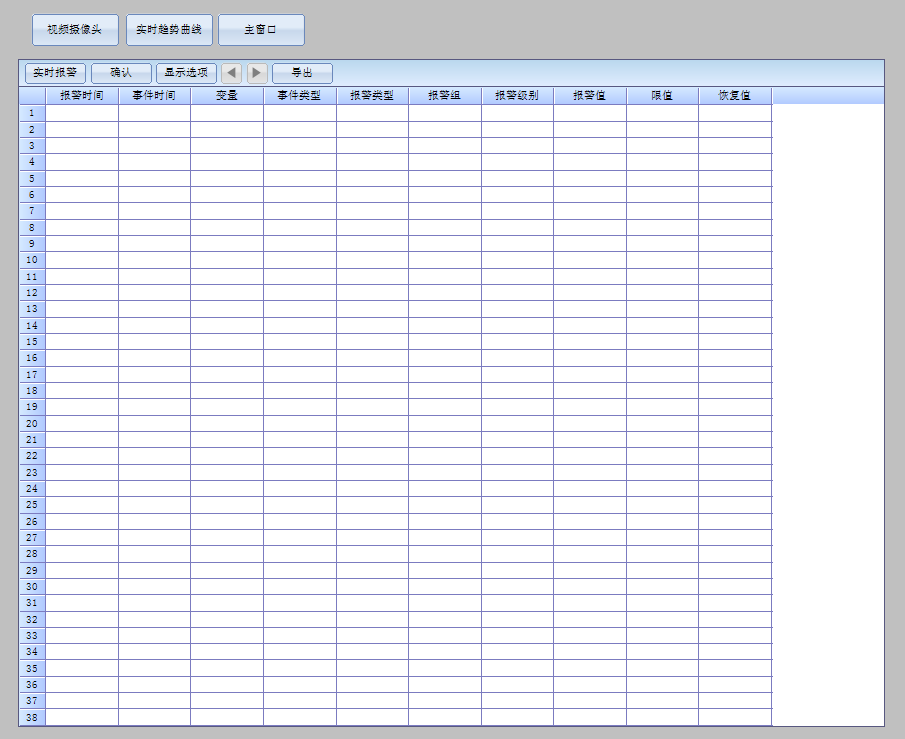Screen dimensions: 905x739
Task: Return to the 主窗口 main window
Action: click(261, 30)
